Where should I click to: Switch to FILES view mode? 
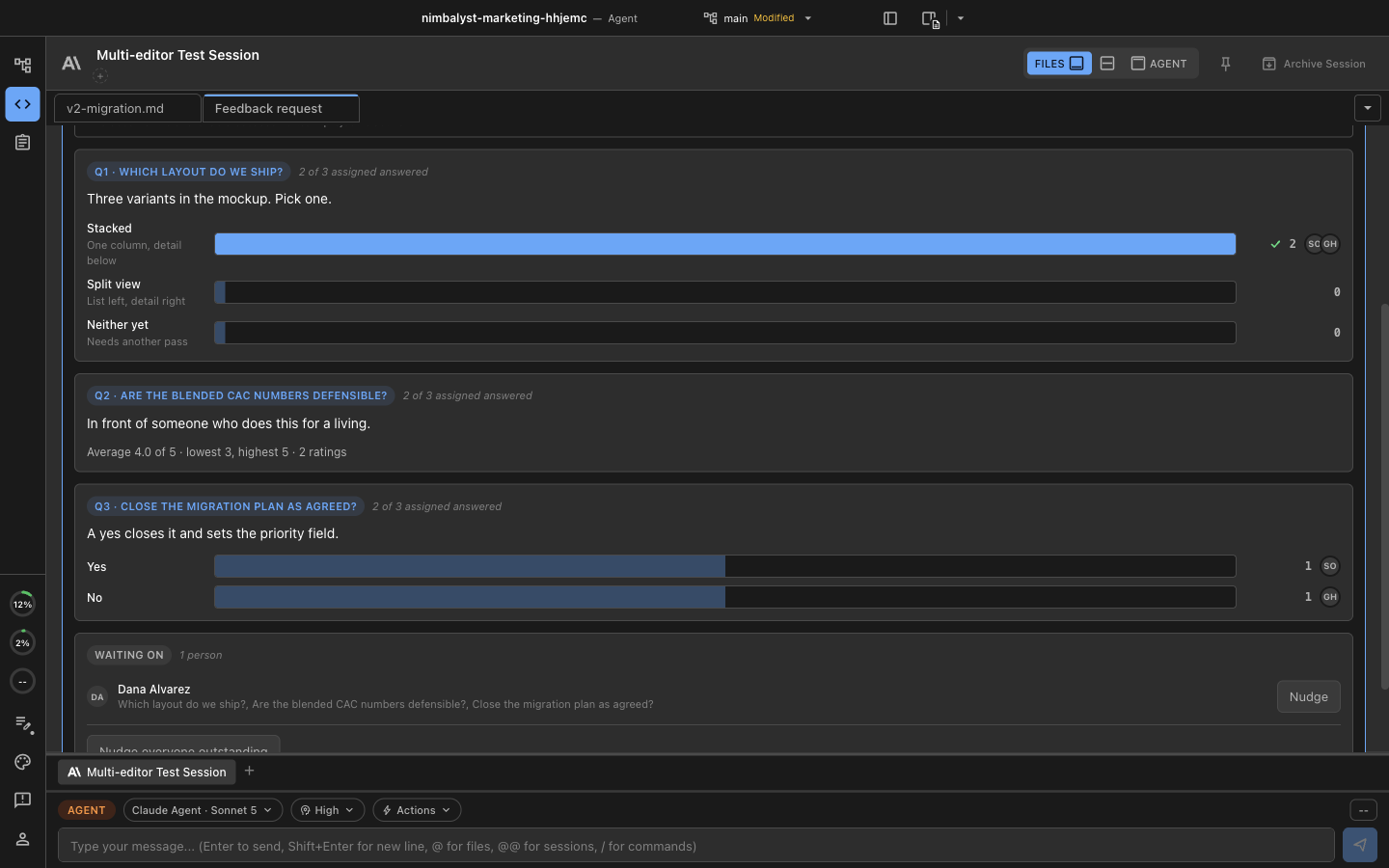[1059, 64]
